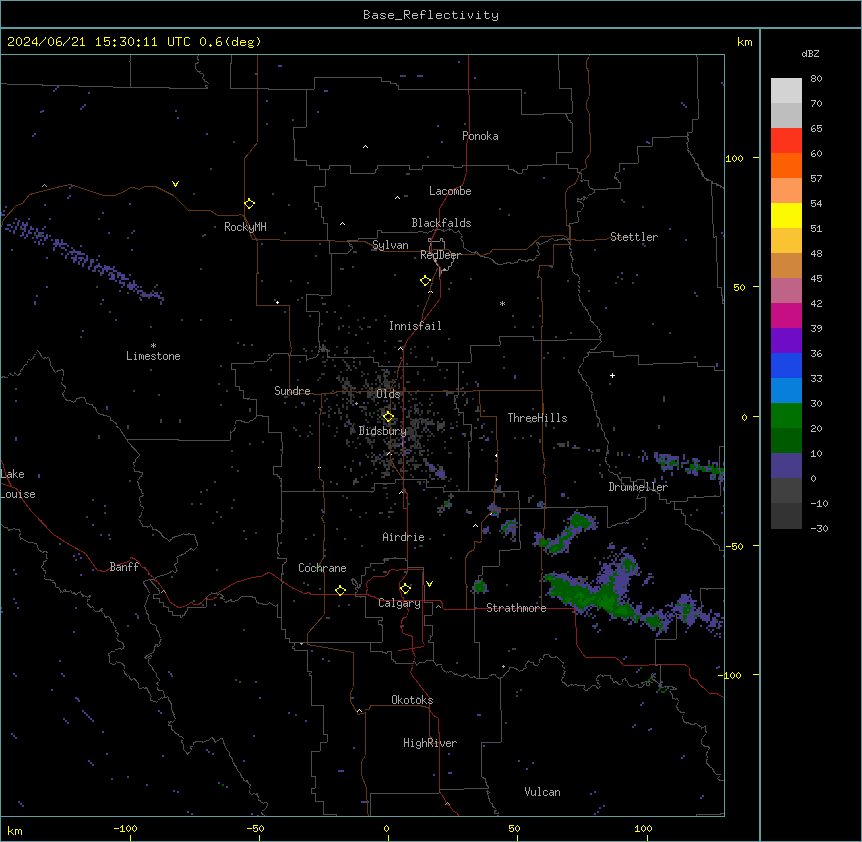Click the km unit label at bottom left
Viewport: 862px width, 842px height.
[x=15, y=831]
